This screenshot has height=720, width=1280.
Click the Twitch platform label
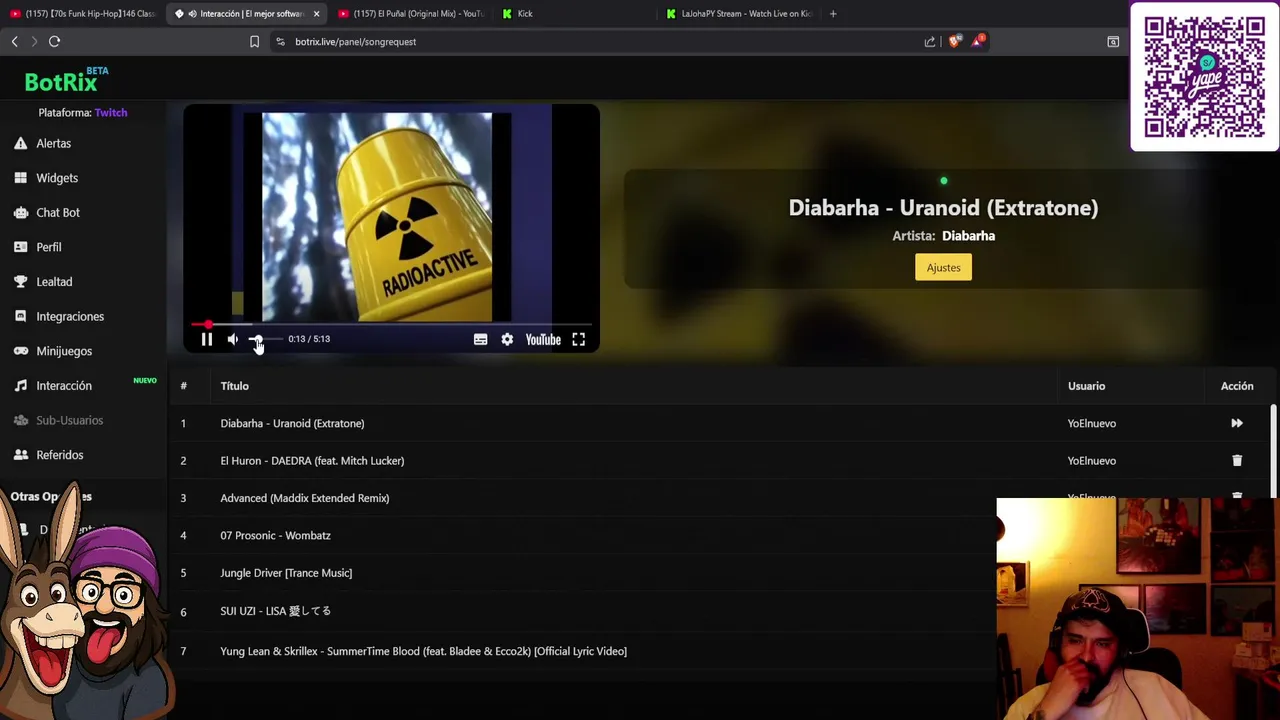tap(111, 113)
